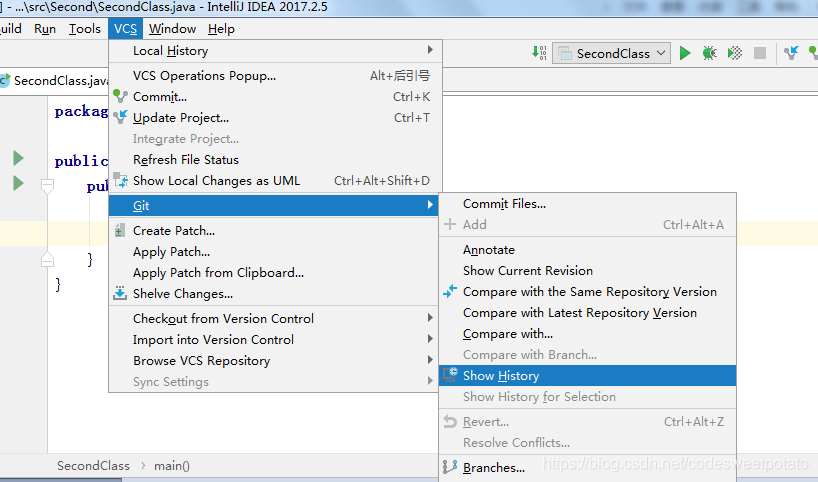Click the Create Patch icon

(119, 230)
